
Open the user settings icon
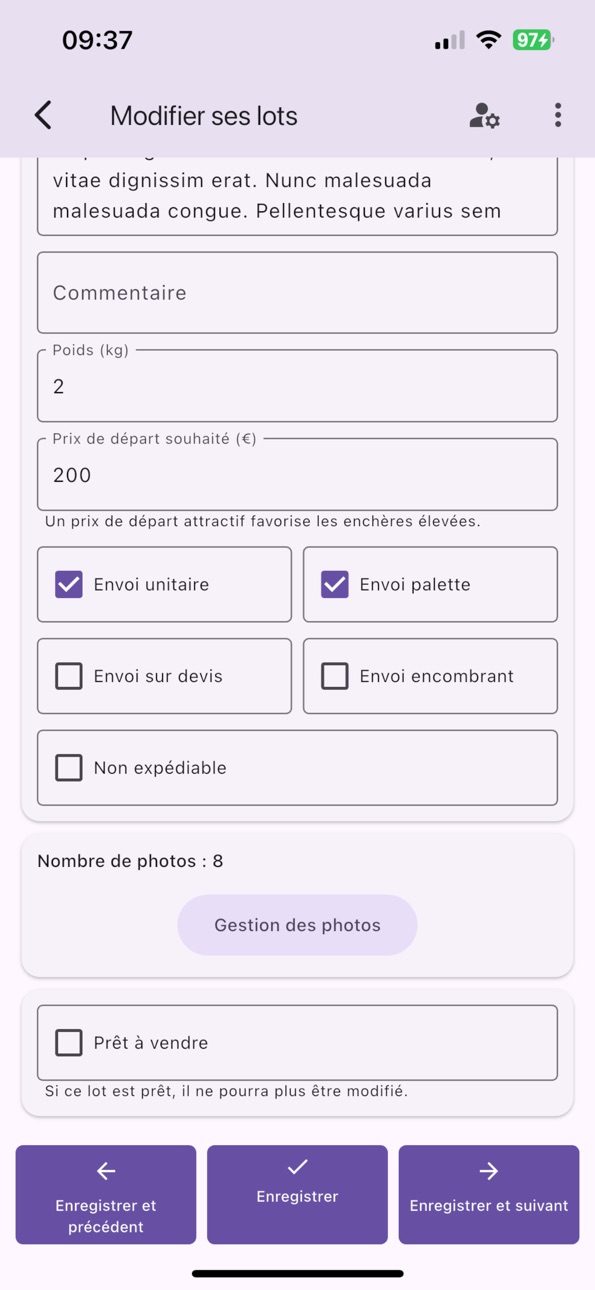(x=485, y=115)
